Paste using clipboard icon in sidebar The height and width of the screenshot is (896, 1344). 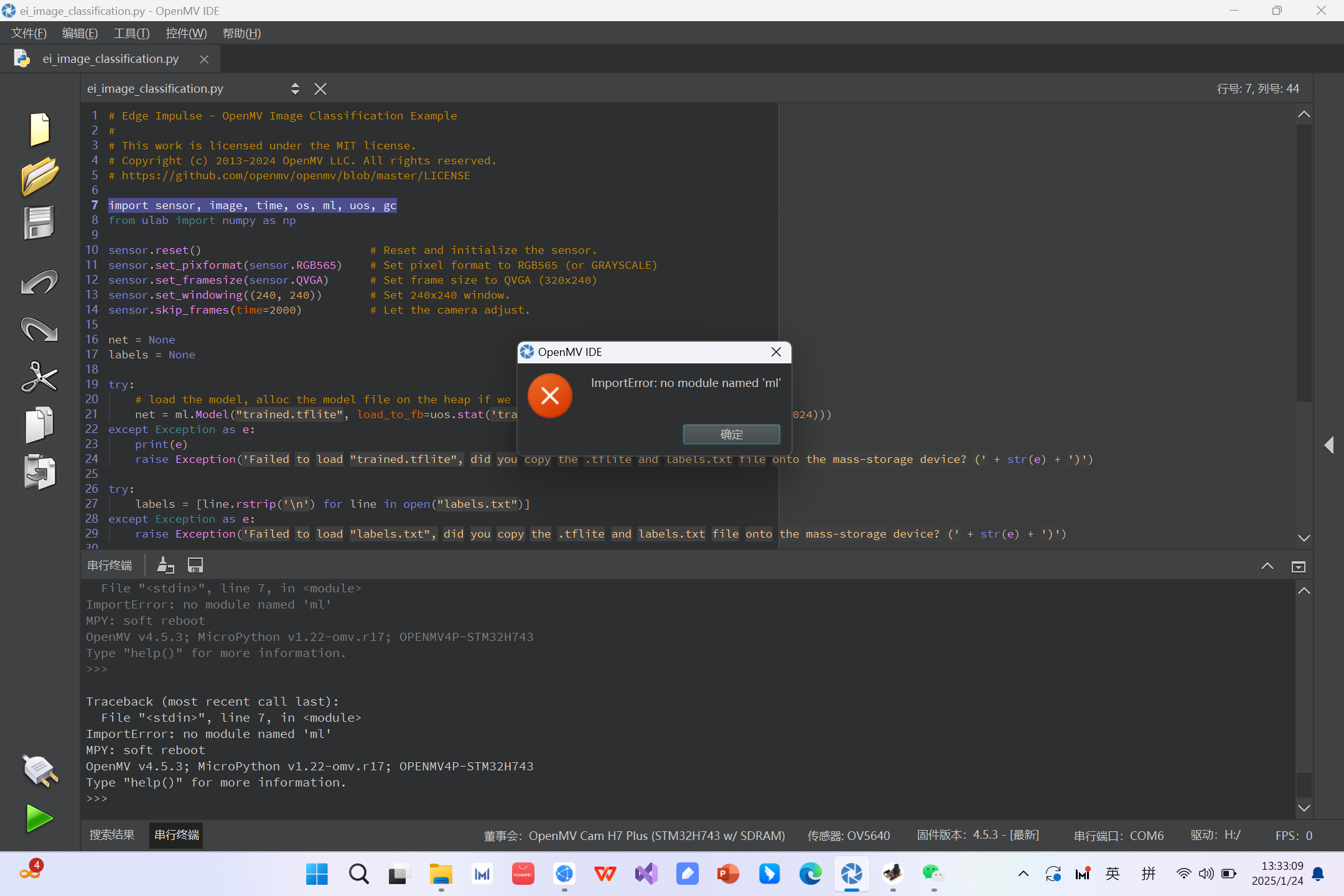click(x=40, y=472)
